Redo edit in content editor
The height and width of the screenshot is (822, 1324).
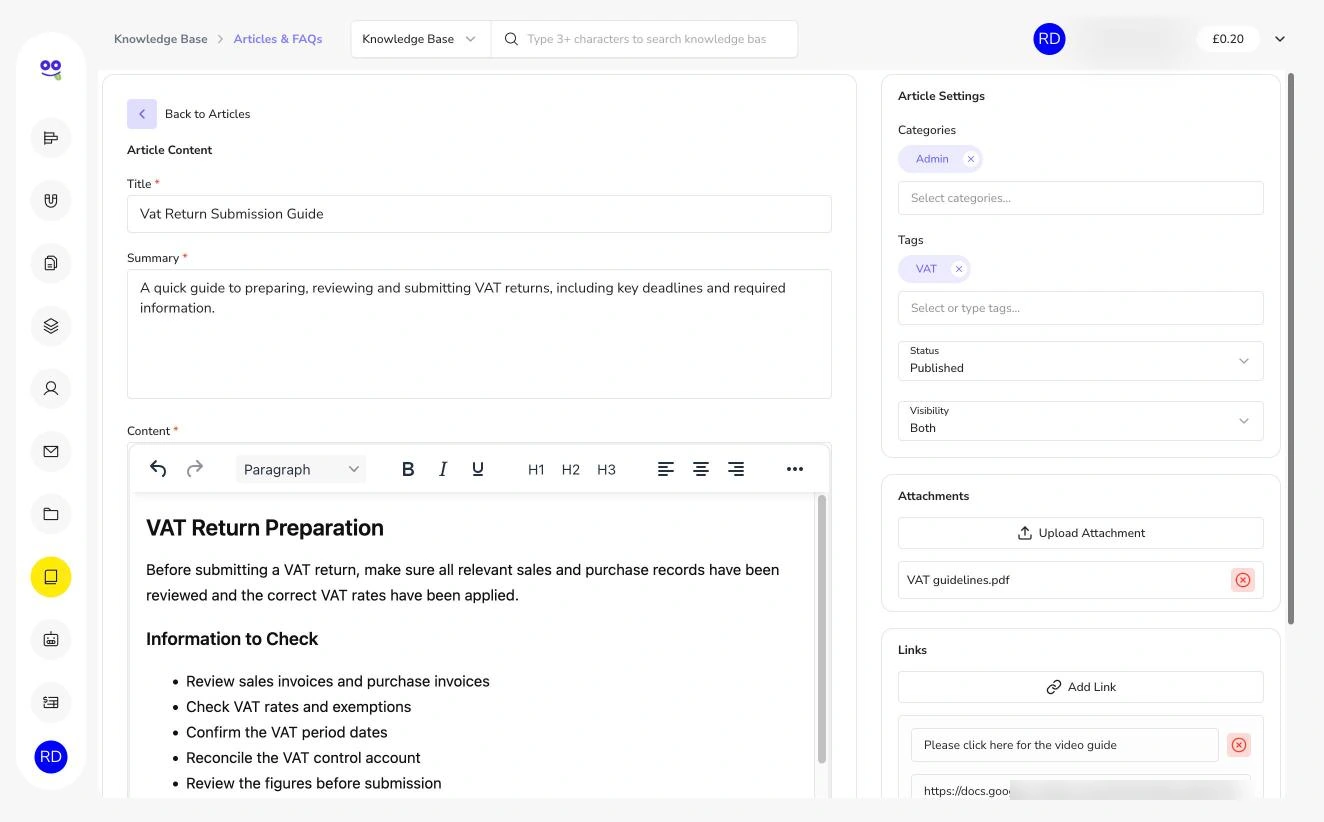(195, 469)
